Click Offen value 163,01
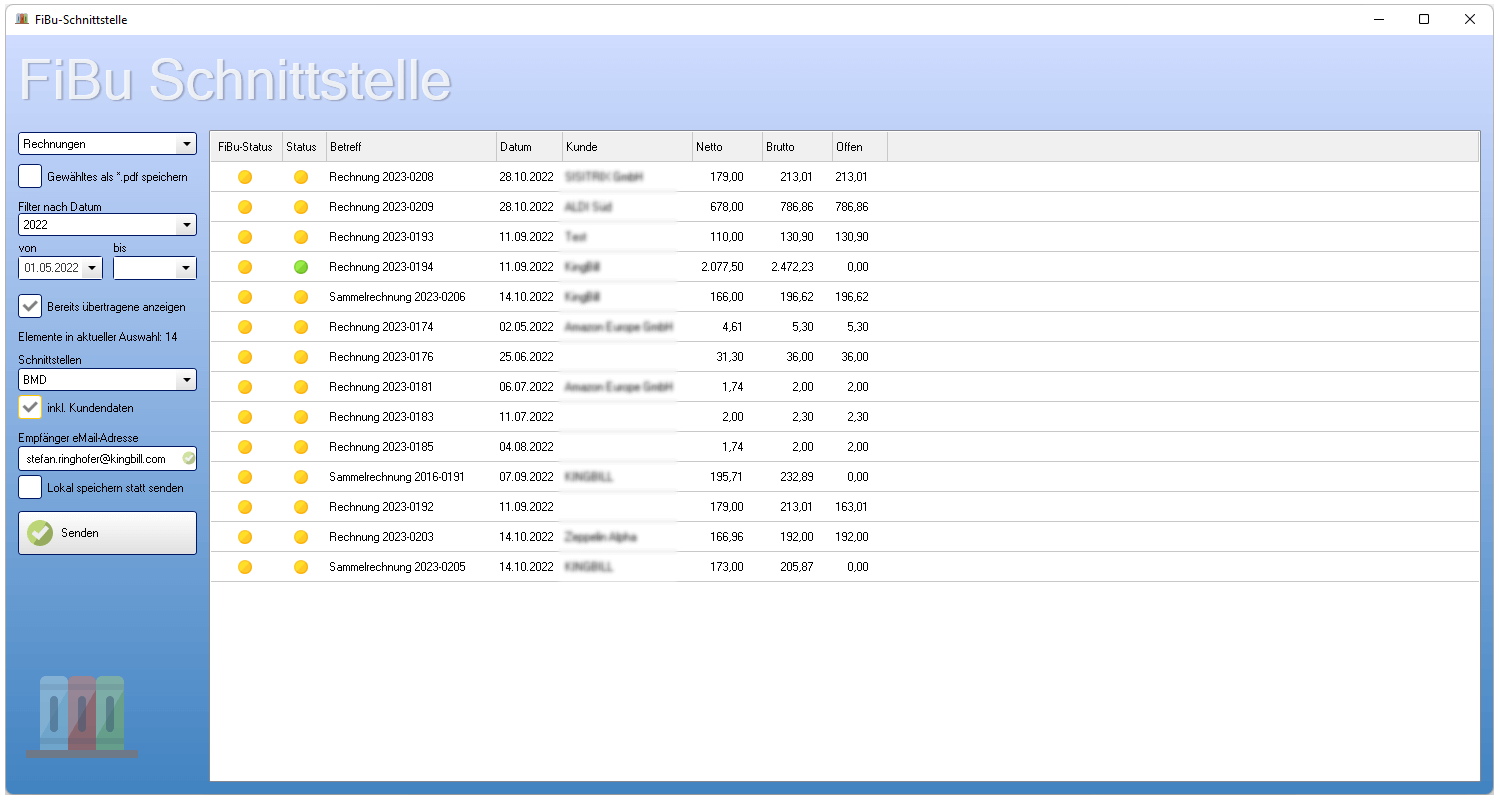The image size is (1500, 800). [x=852, y=507]
